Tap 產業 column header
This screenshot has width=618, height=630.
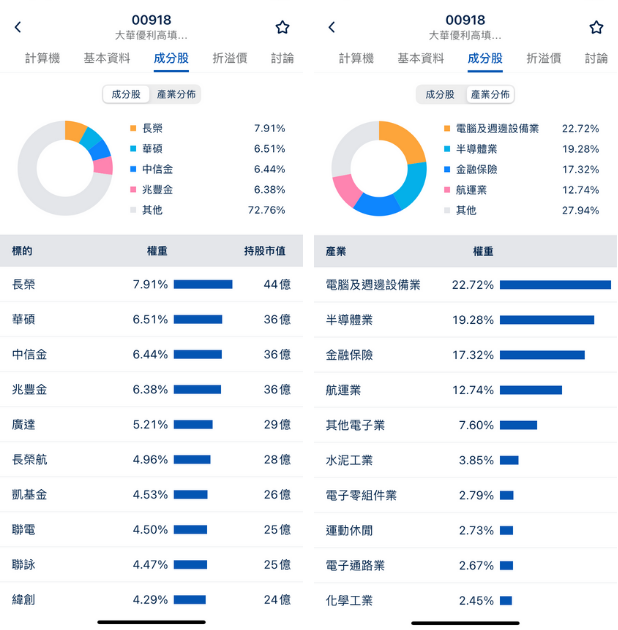(336, 252)
